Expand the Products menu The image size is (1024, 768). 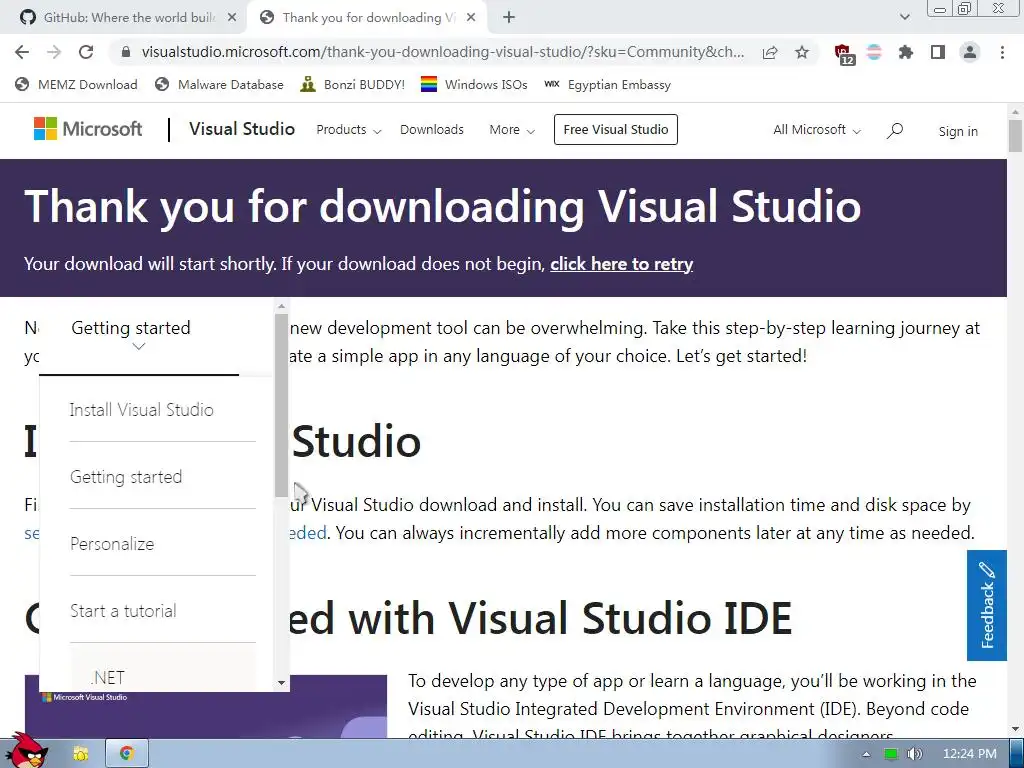(x=348, y=129)
